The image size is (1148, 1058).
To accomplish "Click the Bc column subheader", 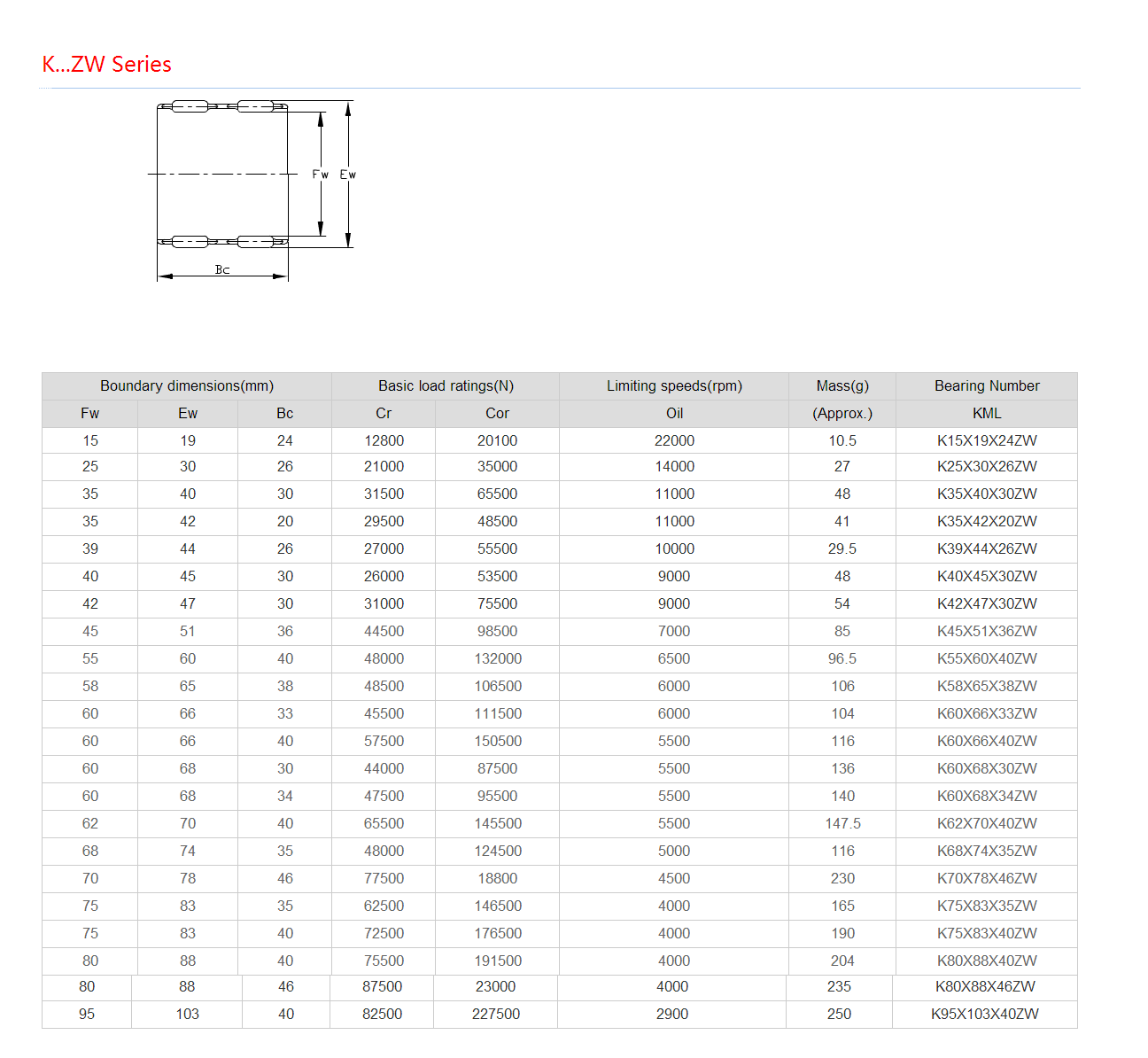I will click(284, 413).
